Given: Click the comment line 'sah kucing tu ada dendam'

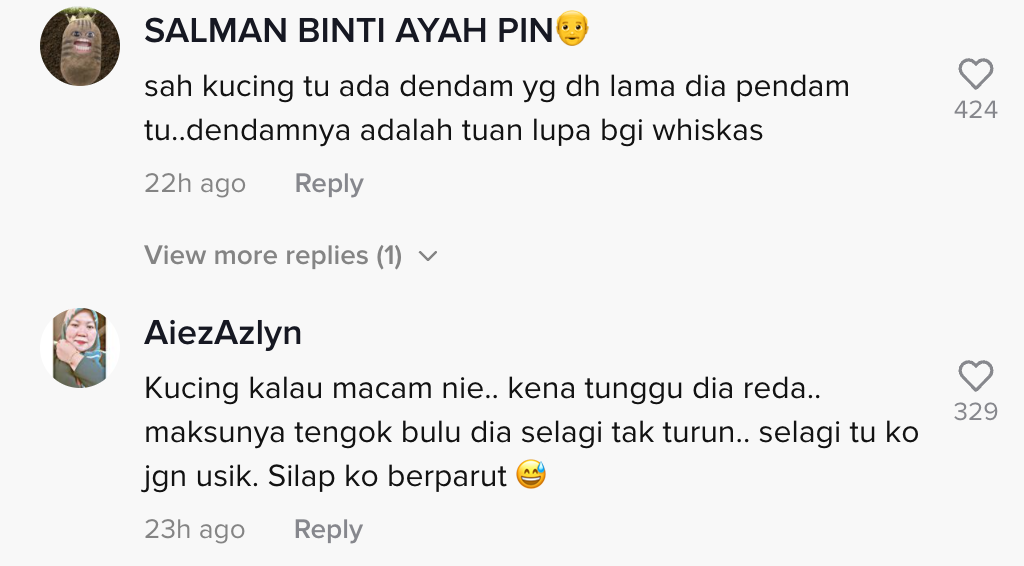Looking at the screenshot, I should pos(496,87).
